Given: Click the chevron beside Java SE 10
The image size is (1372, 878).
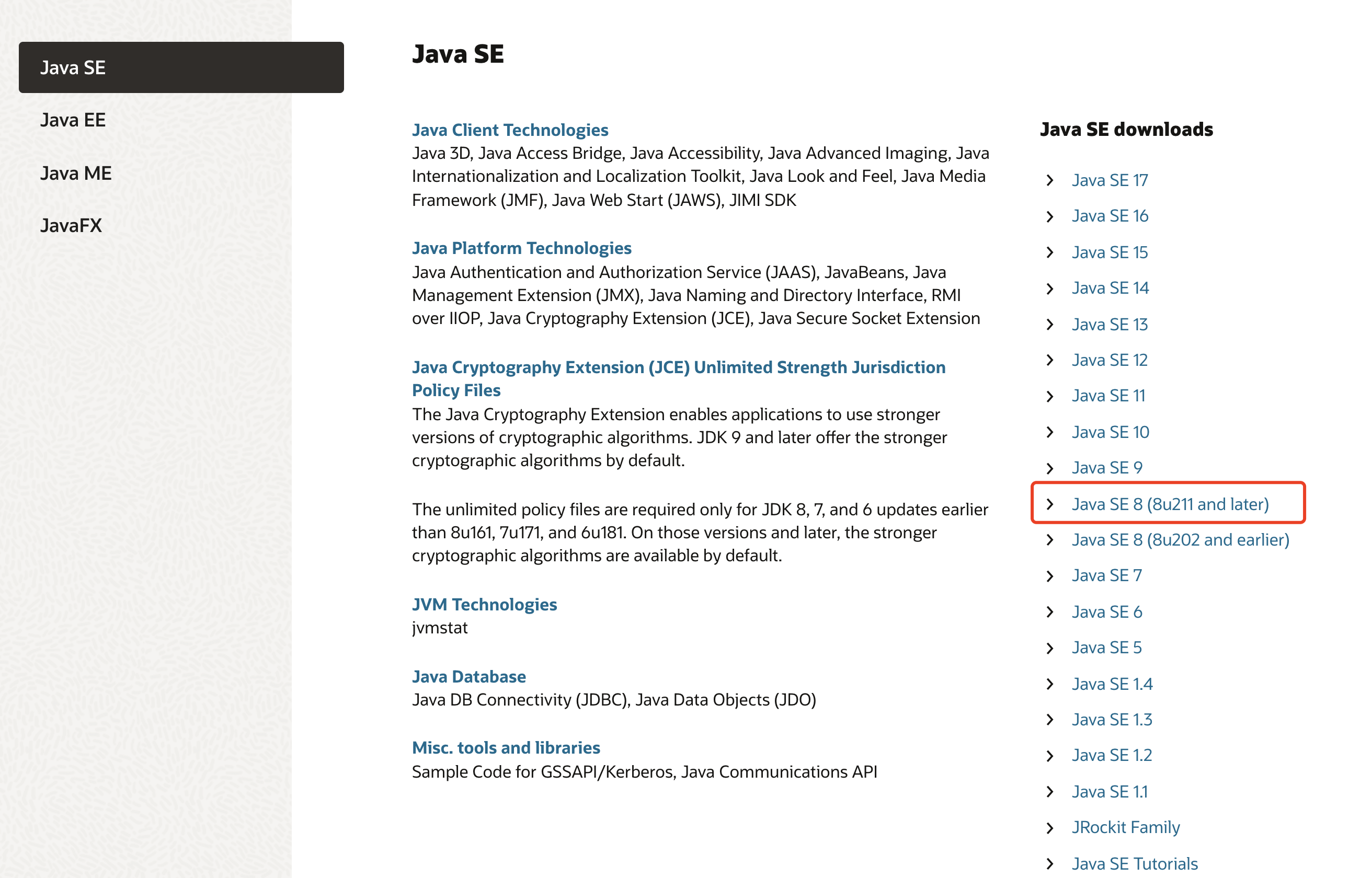Looking at the screenshot, I should 1050,432.
